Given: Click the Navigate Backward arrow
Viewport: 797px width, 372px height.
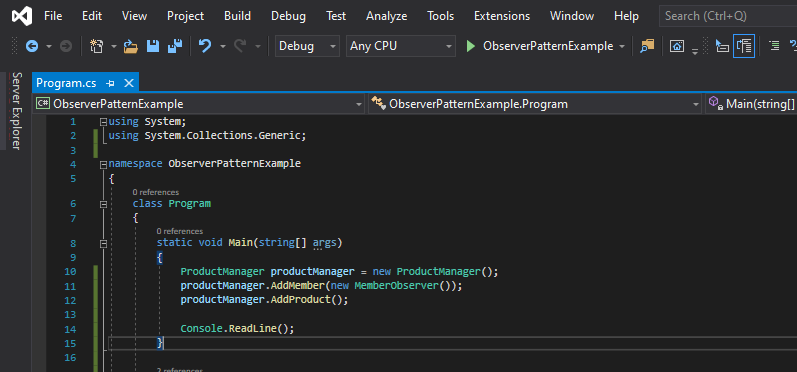Looking at the screenshot, I should coord(32,47).
